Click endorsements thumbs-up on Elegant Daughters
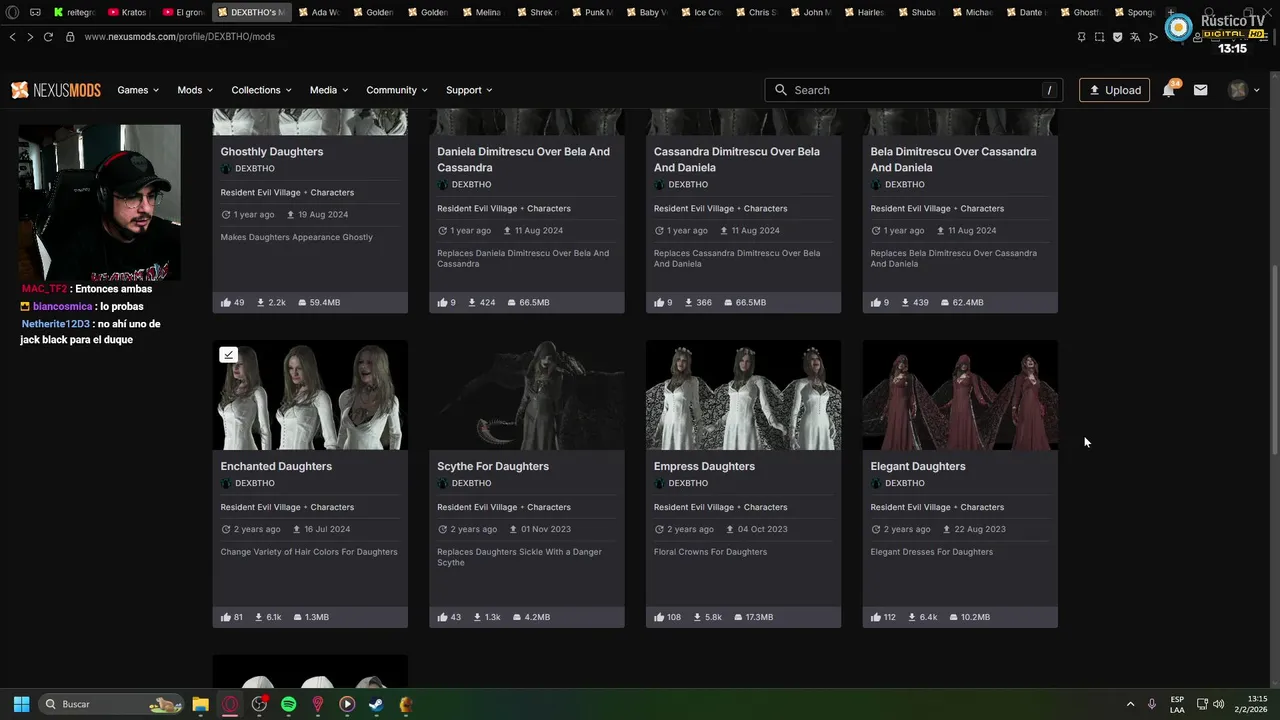Screen dimensions: 1280x720 [876, 617]
